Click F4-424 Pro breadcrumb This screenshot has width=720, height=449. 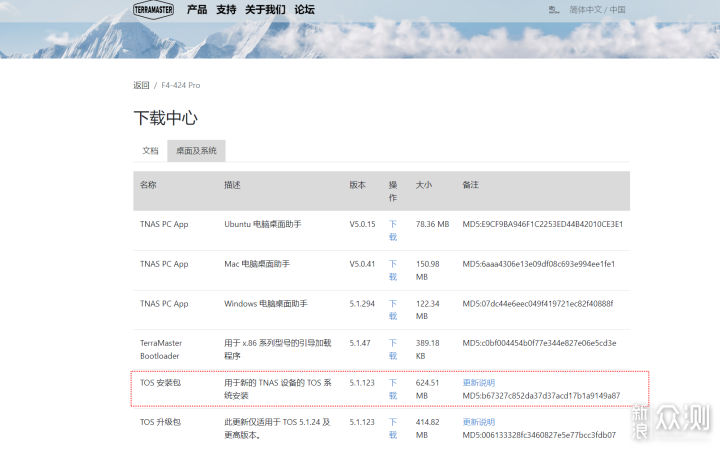click(x=180, y=85)
